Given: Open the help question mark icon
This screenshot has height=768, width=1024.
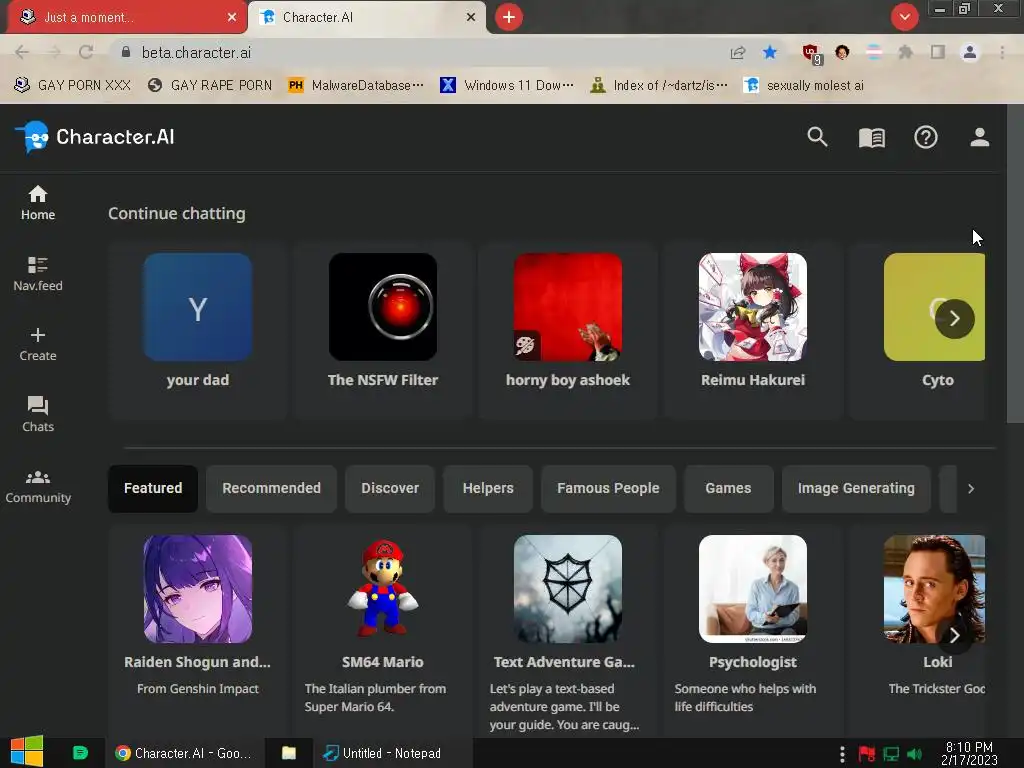Looking at the screenshot, I should pyautogui.click(x=925, y=137).
